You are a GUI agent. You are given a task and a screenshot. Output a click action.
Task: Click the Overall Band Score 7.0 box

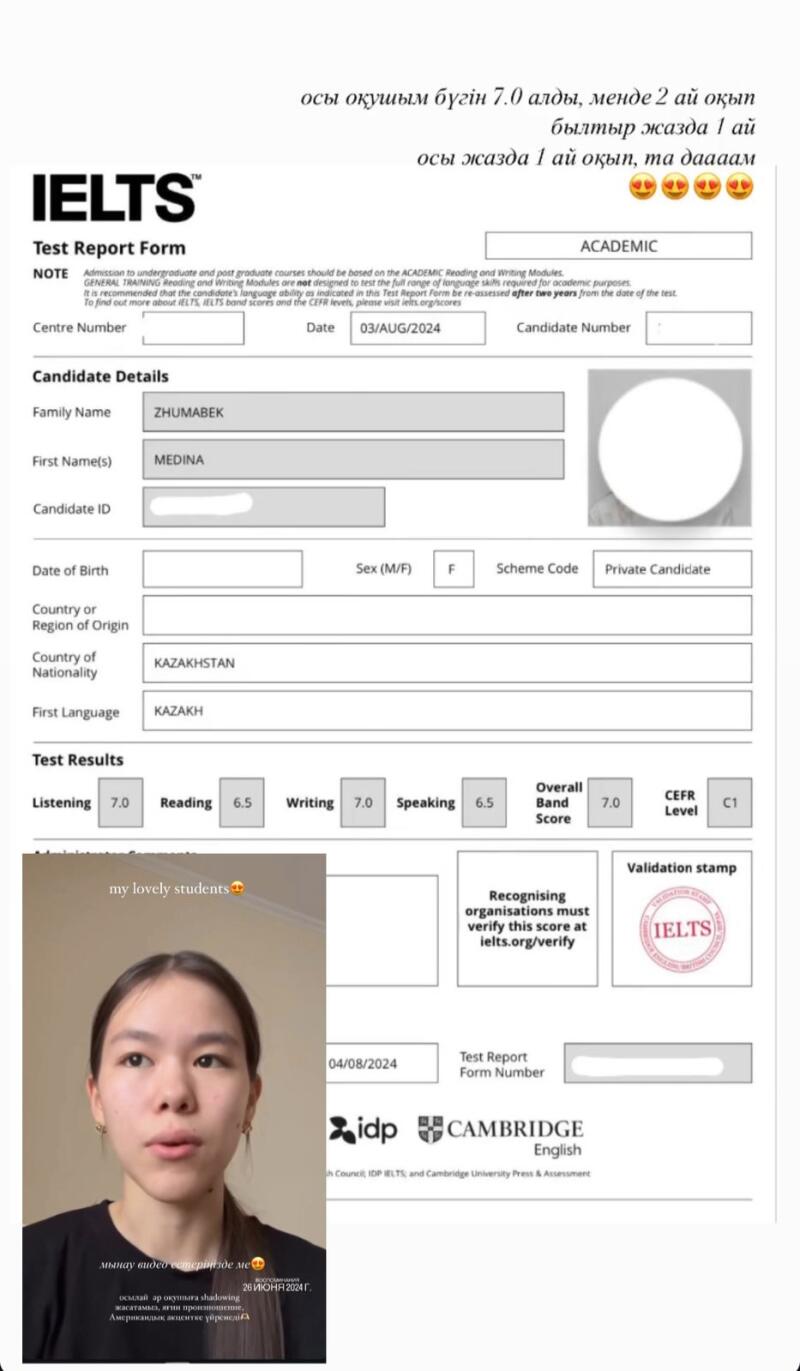click(610, 802)
